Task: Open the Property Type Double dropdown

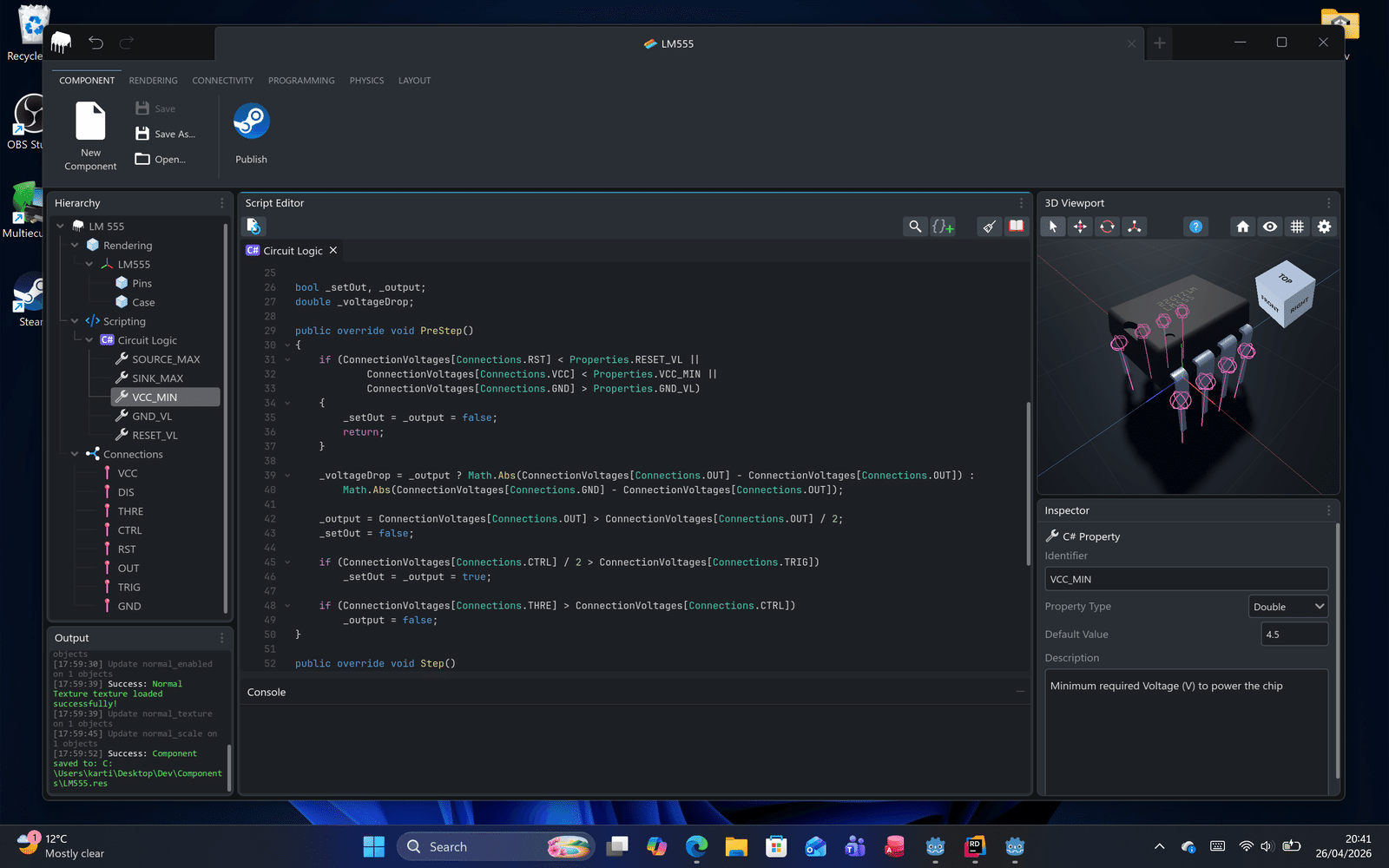Action: 1288,607
